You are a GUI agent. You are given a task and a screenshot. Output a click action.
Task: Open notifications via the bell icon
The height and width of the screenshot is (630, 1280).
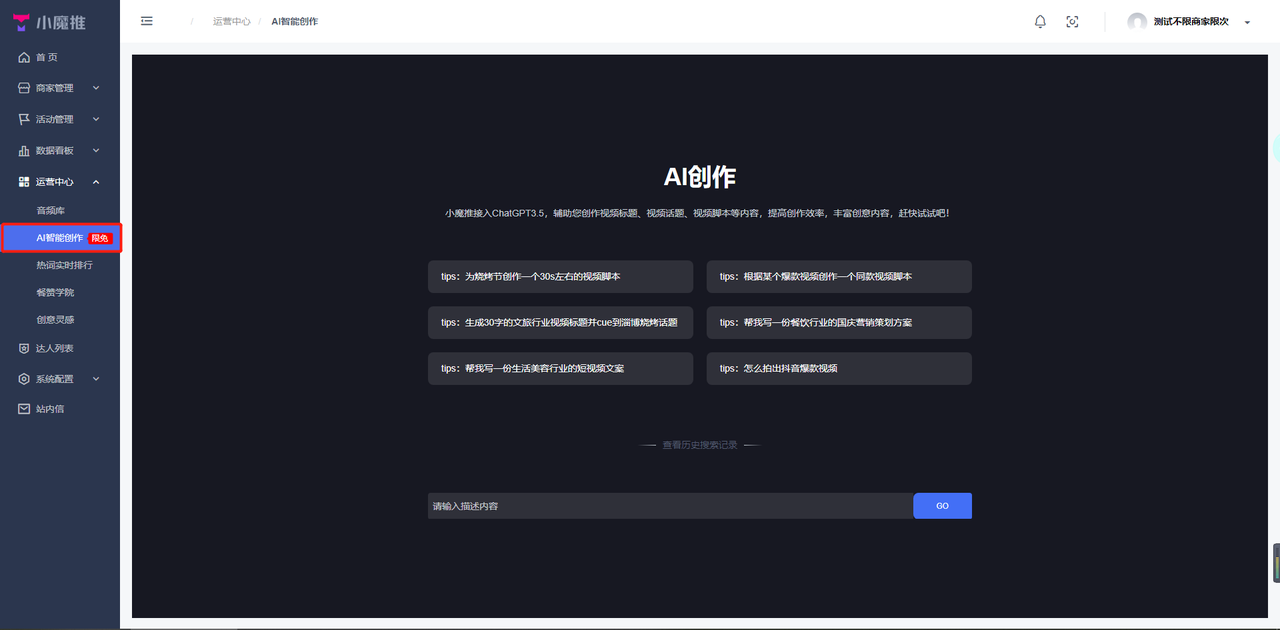point(1040,21)
